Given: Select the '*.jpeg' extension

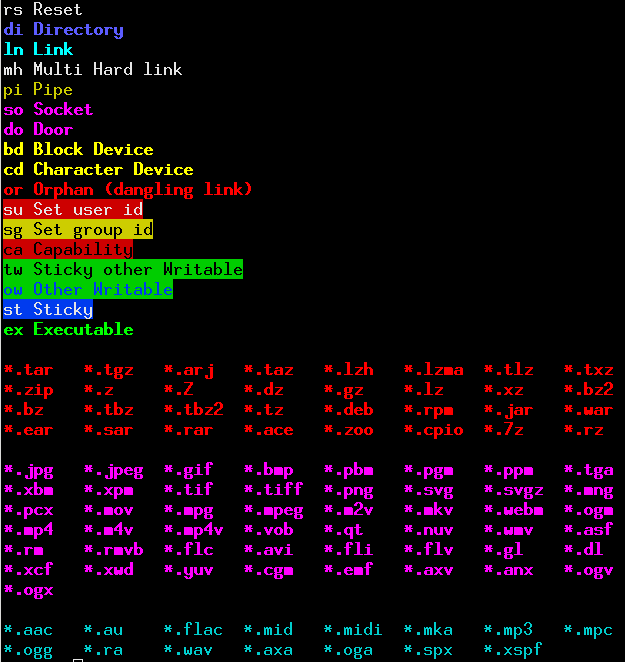Looking at the screenshot, I should 114,470.
